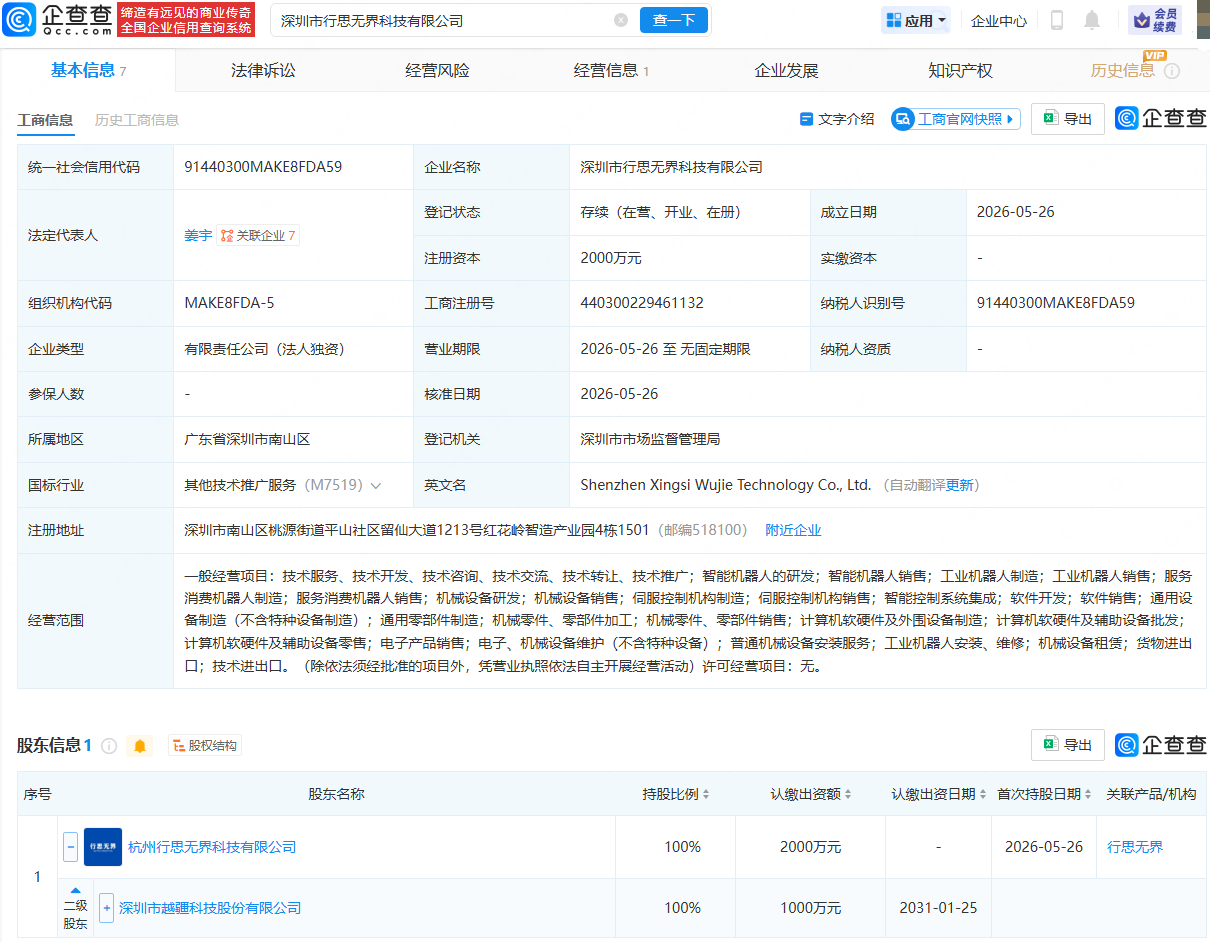1210x942 pixels.
Task: Open 附近企业 nearby companies link
Action: click(793, 530)
